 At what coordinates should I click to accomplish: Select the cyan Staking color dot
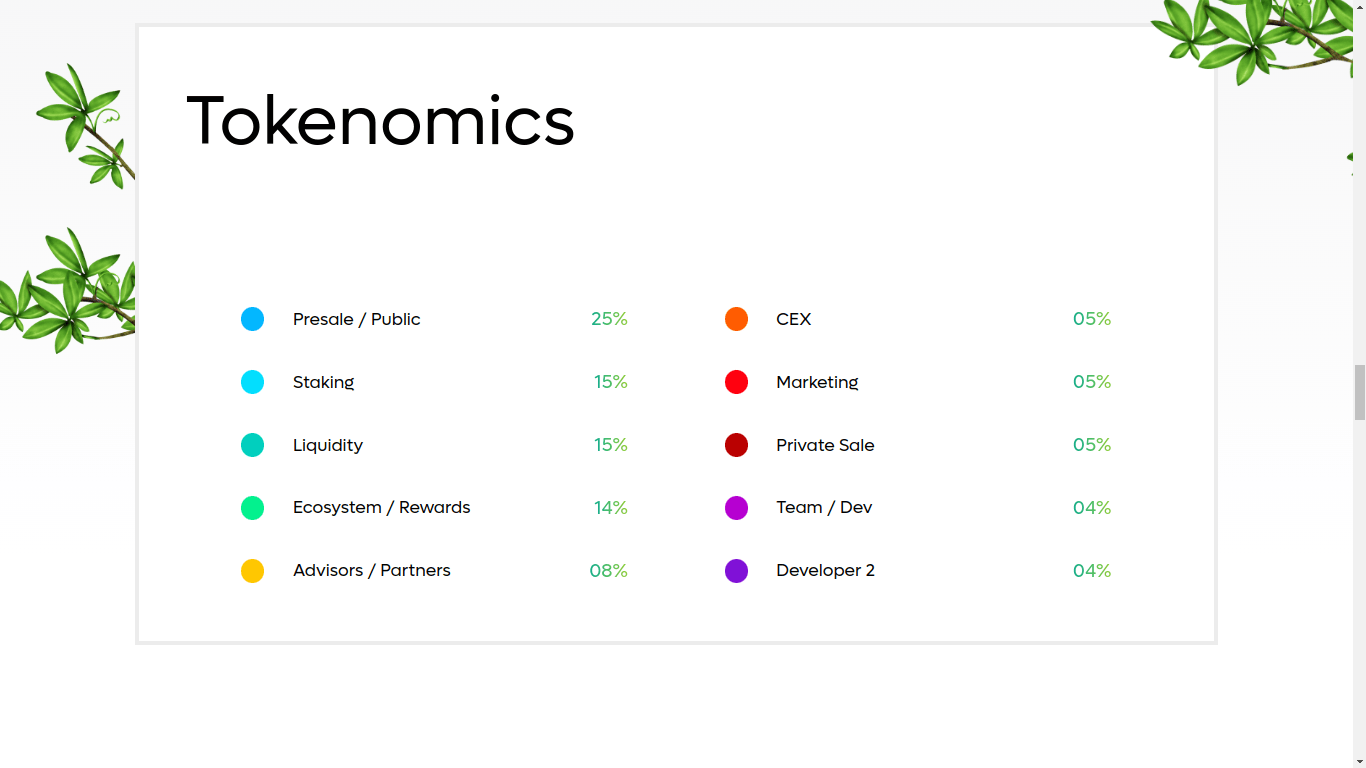[252, 382]
